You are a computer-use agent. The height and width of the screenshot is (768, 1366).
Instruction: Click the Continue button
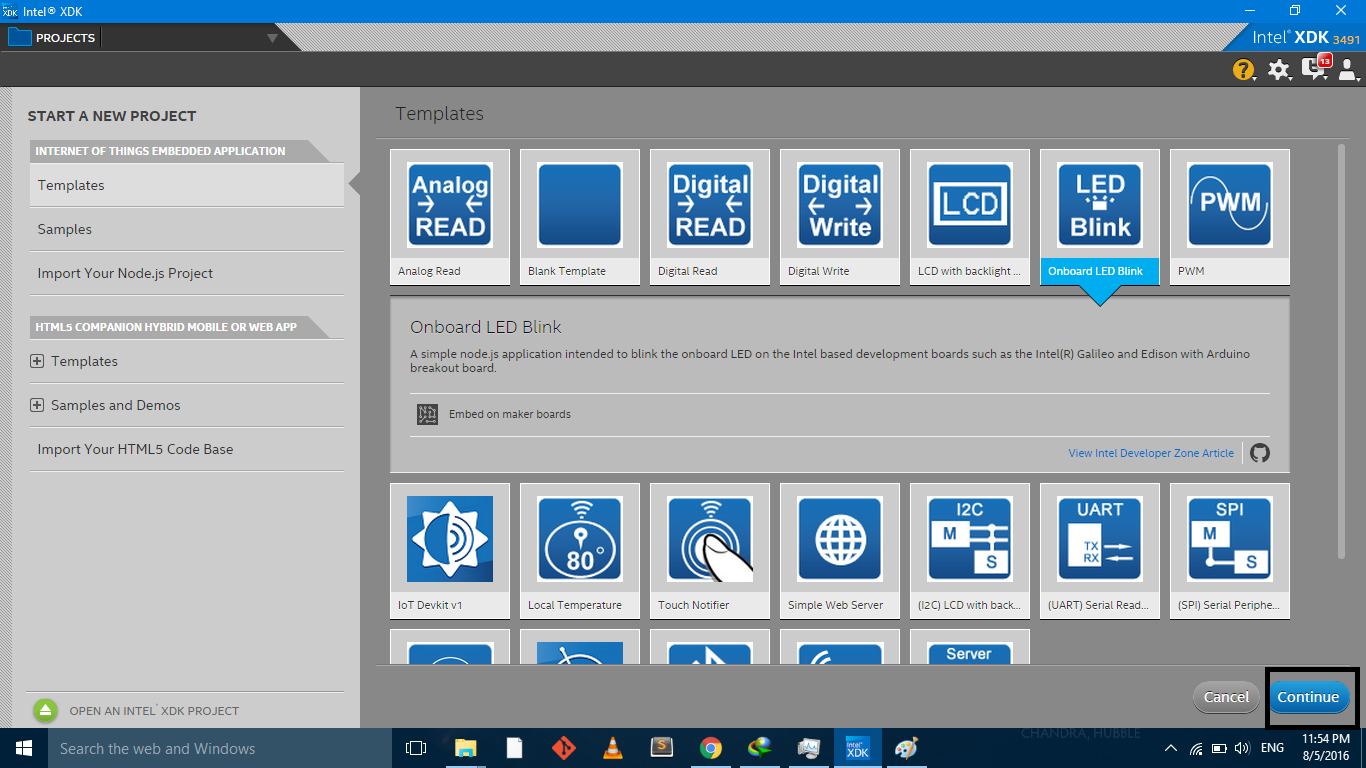[x=1307, y=697]
